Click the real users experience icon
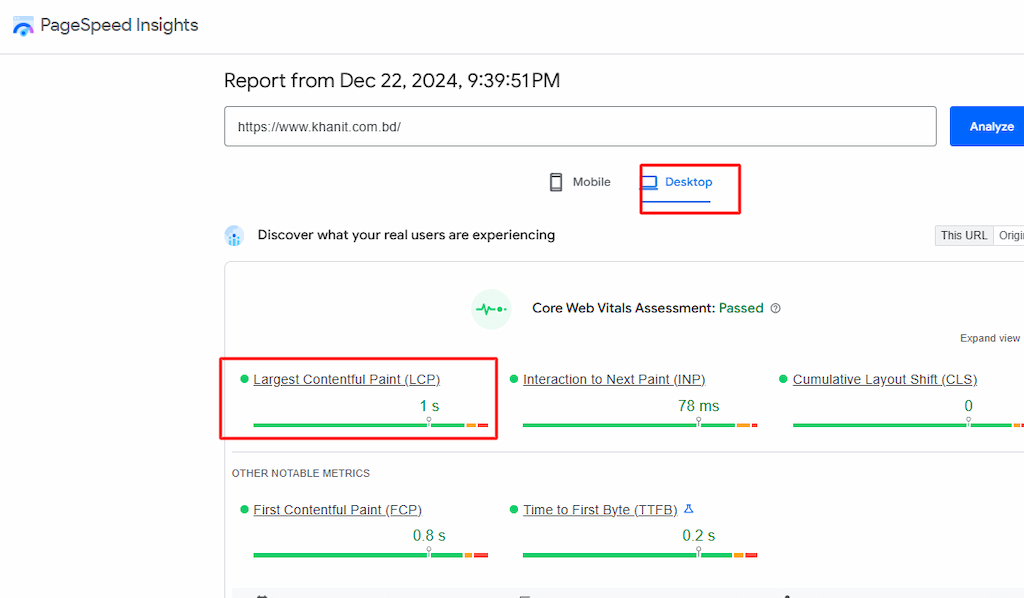The image size is (1024, 598). pyautogui.click(x=234, y=236)
